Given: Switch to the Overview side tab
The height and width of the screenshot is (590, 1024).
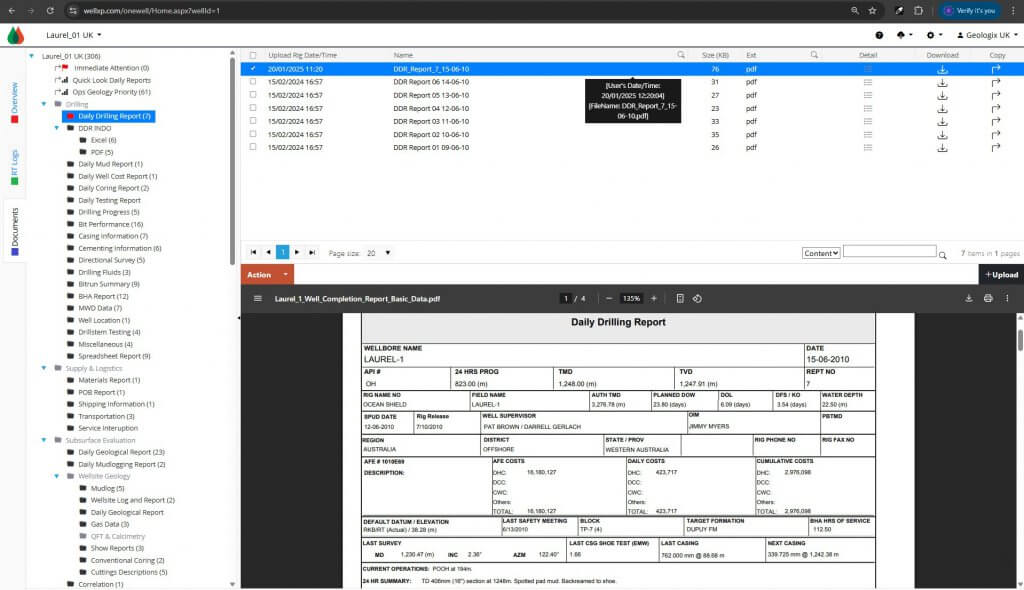Looking at the screenshot, I should point(14,102).
